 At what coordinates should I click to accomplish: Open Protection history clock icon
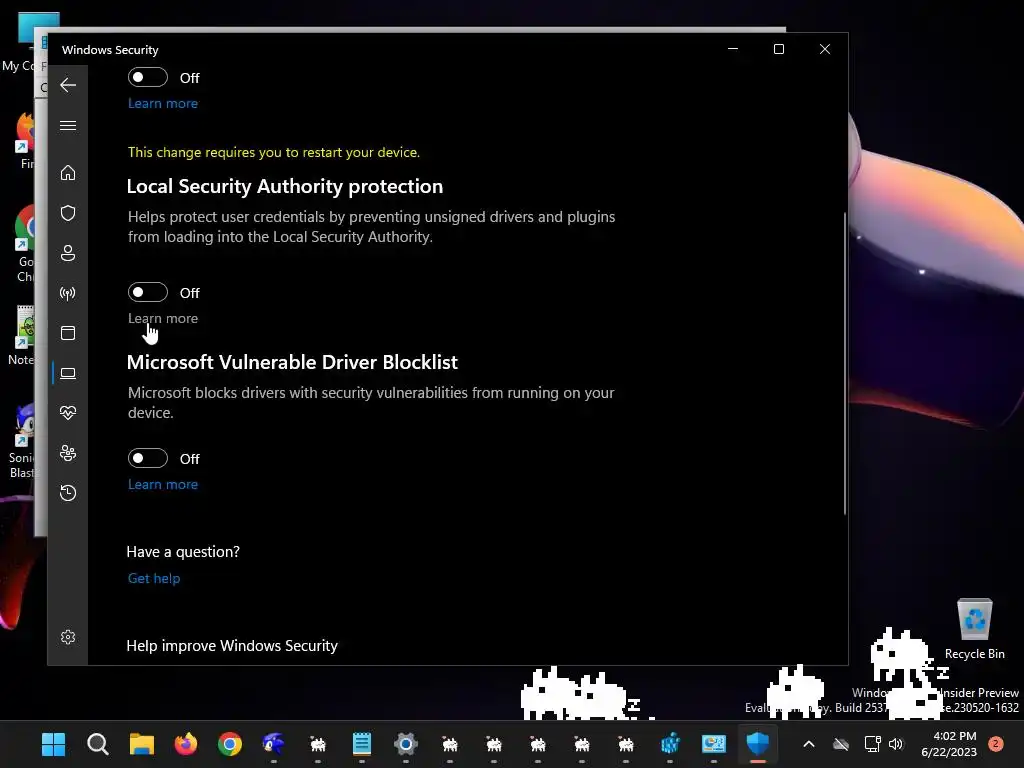(x=68, y=492)
